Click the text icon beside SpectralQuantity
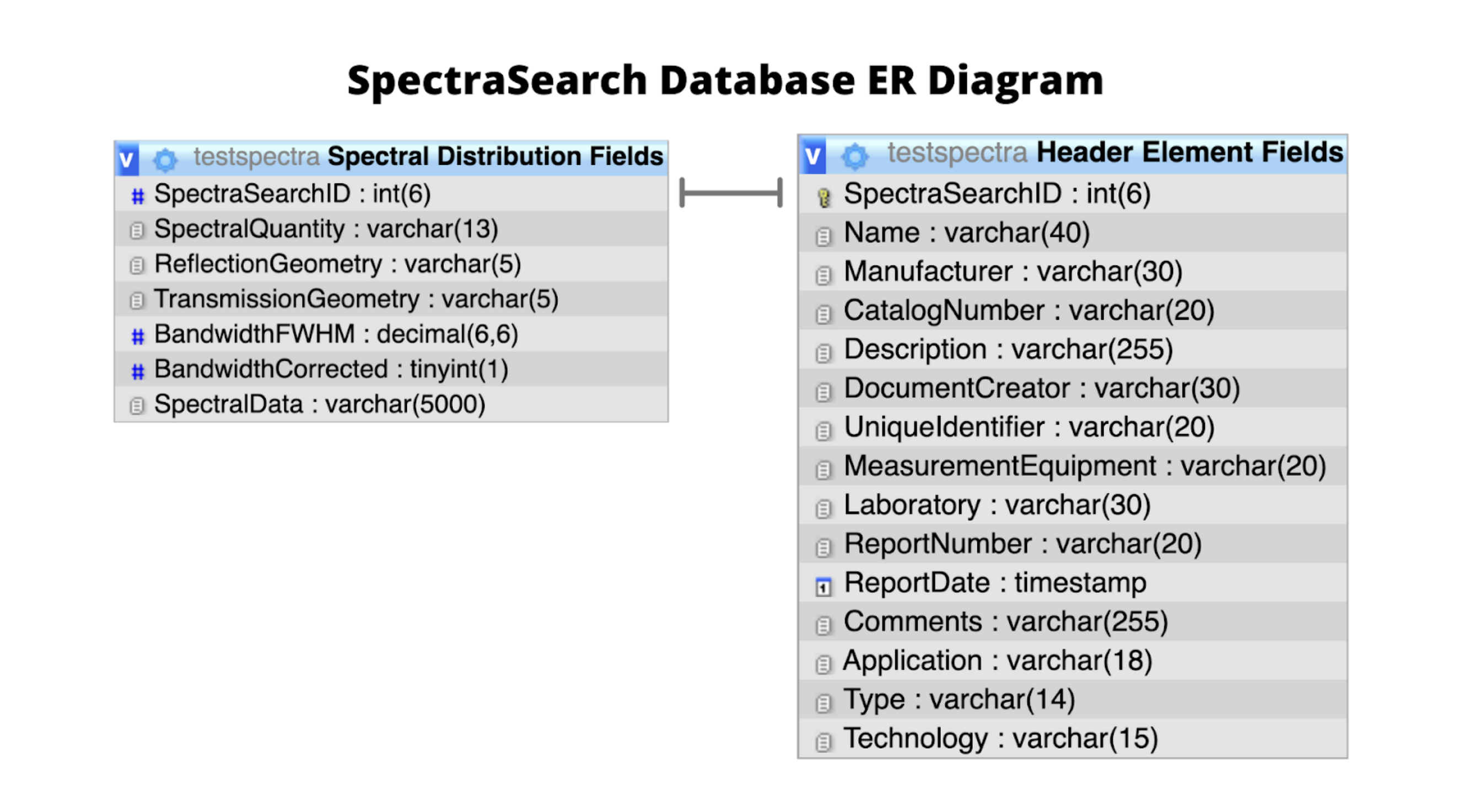The width and height of the screenshot is (1464, 812). pyautogui.click(x=136, y=230)
